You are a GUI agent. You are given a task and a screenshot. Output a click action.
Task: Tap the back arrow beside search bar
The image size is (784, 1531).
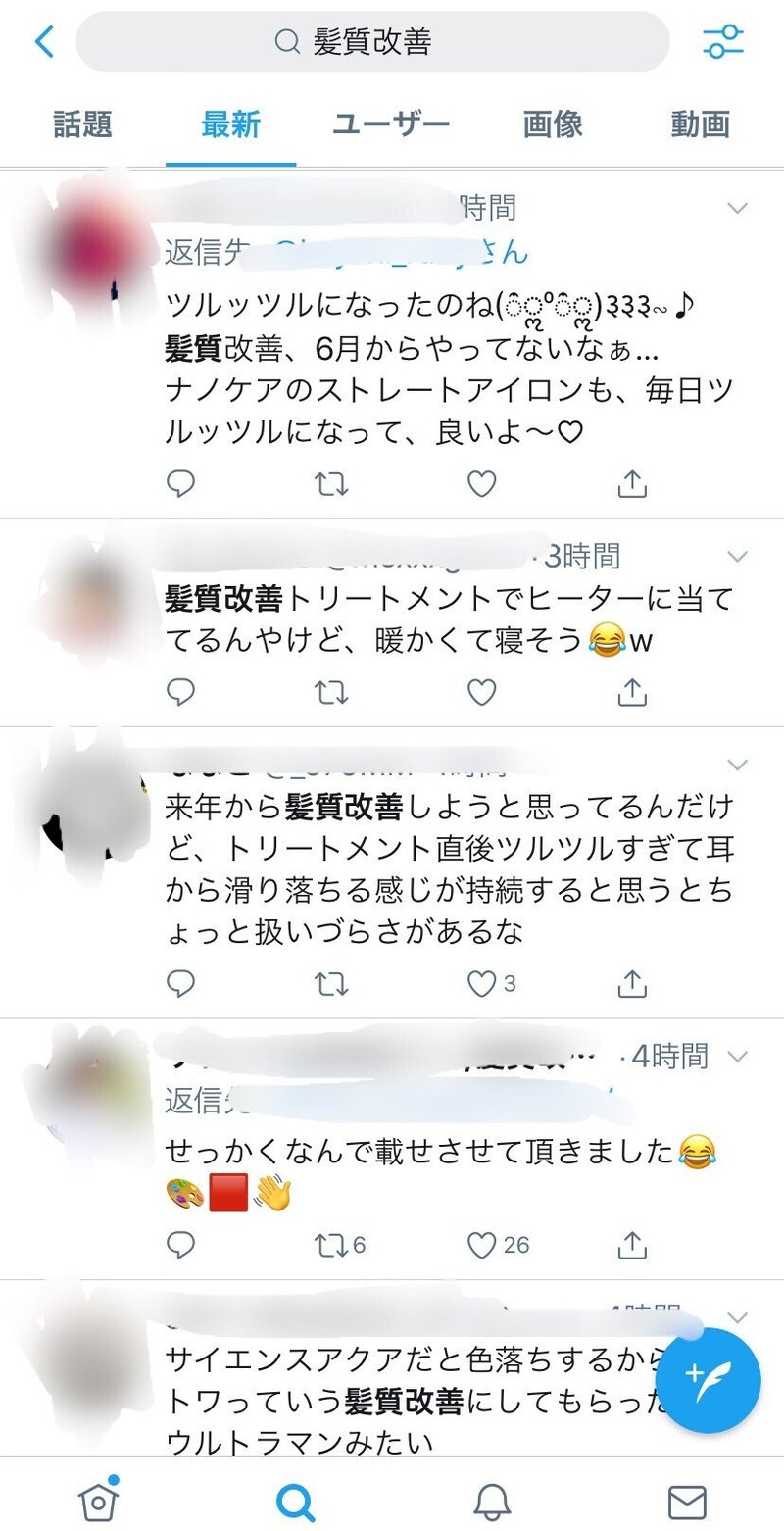tap(45, 42)
